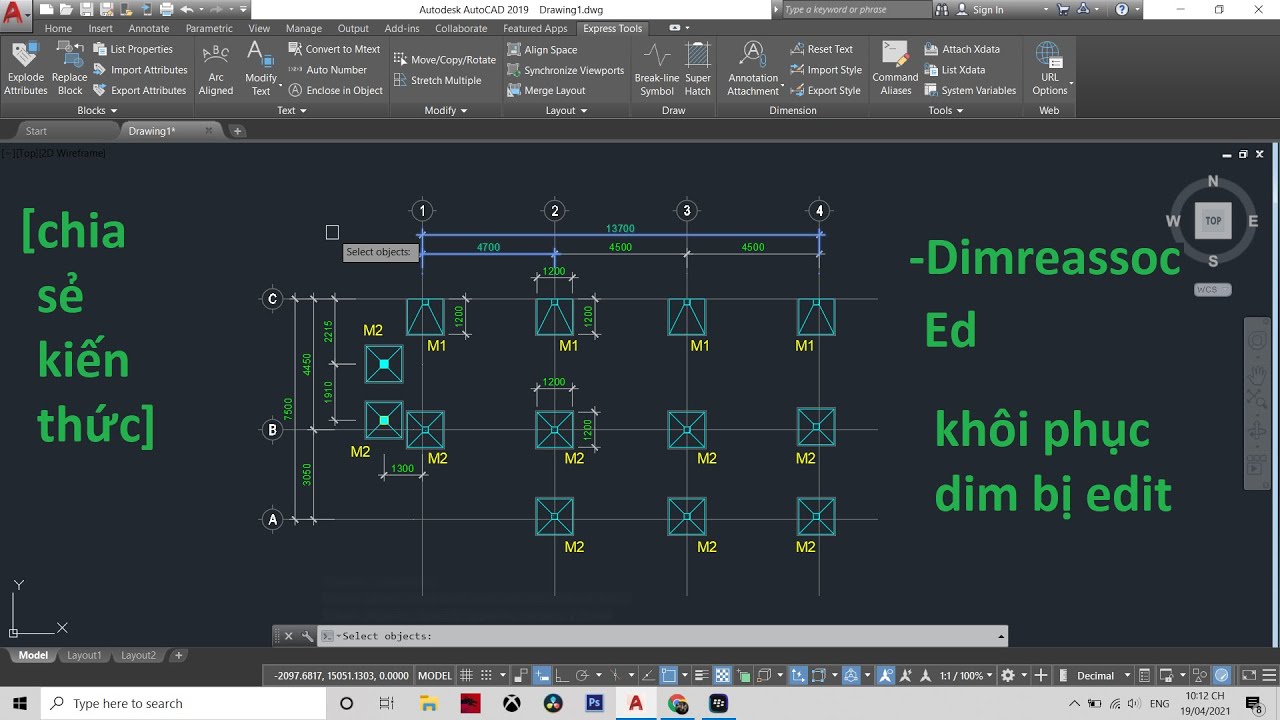Click the Explode Attributes tool

pyautogui.click(x=26, y=69)
